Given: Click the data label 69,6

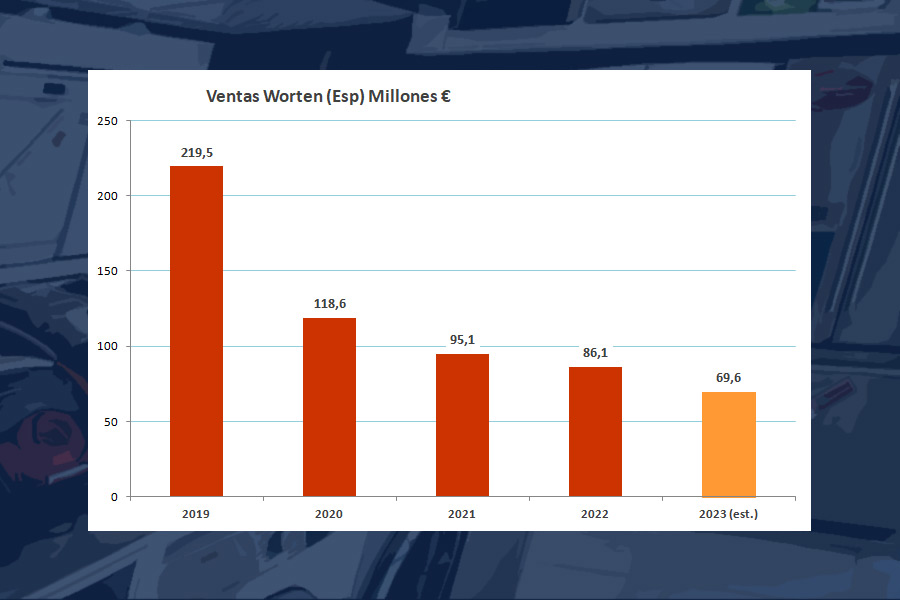Looking at the screenshot, I should [728, 378].
